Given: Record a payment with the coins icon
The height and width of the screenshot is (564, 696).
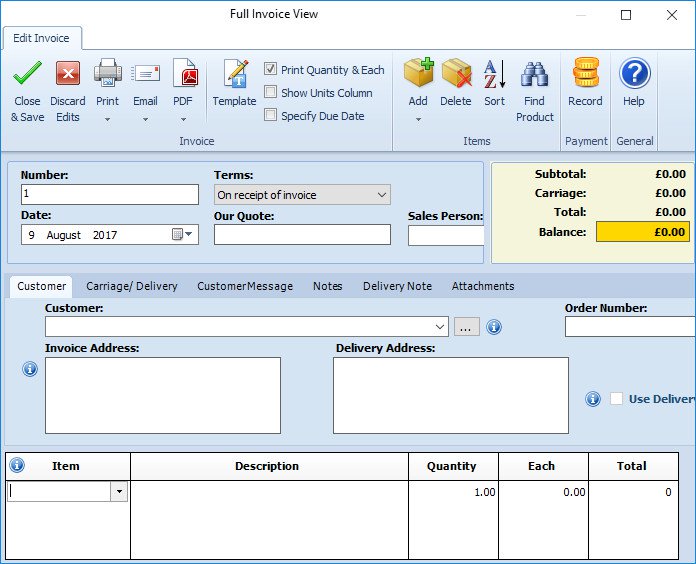Looking at the screenshot, I should click(x=585, y=74).
